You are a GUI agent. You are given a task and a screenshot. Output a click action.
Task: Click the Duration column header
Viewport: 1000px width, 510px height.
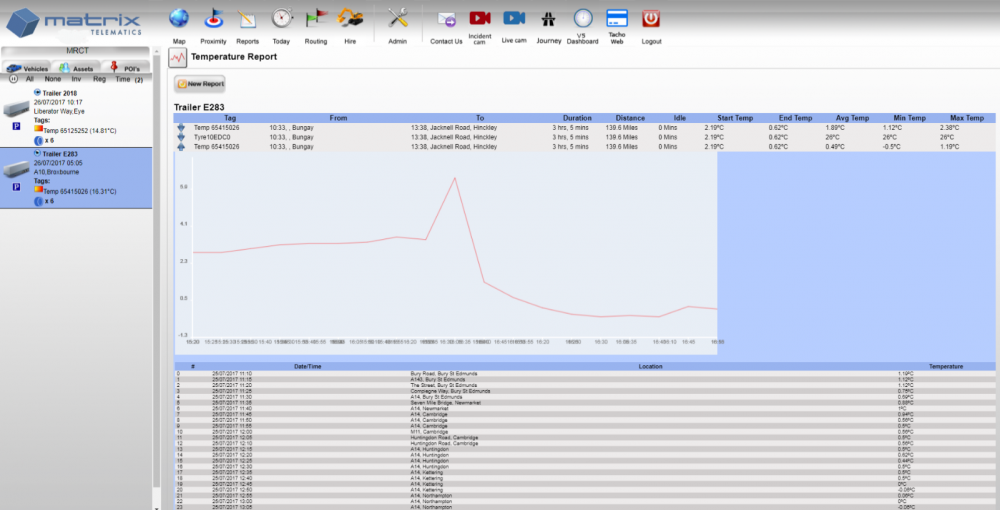click(577, 118)
